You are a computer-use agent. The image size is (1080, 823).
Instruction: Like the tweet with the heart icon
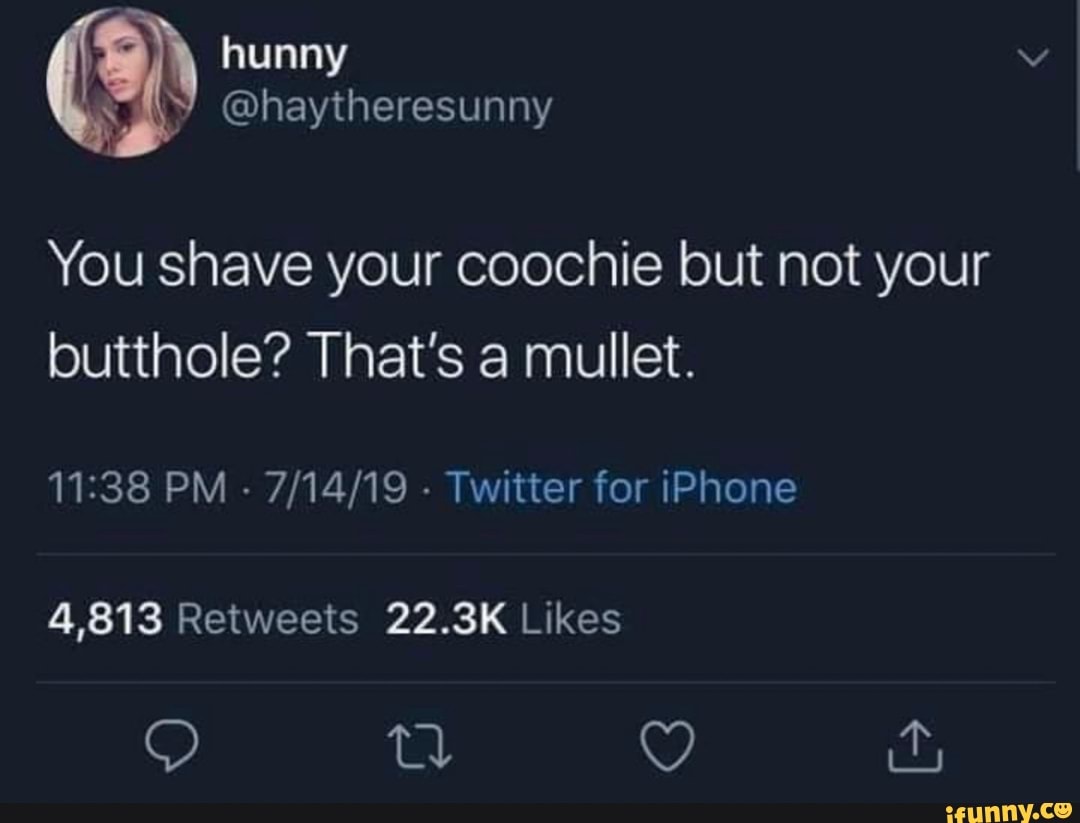pos(667,746)
